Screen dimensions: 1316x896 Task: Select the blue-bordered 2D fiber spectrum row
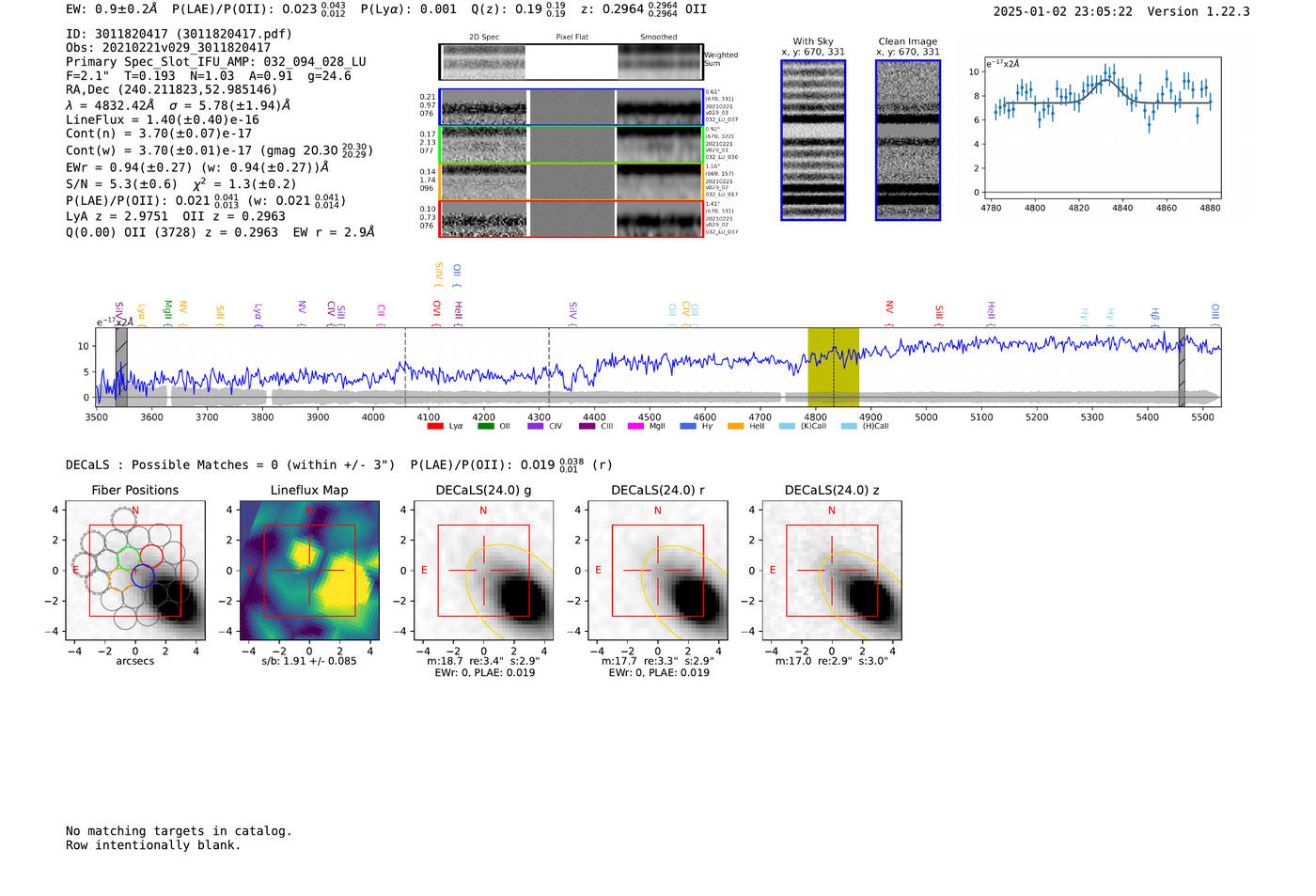(571, 107)
